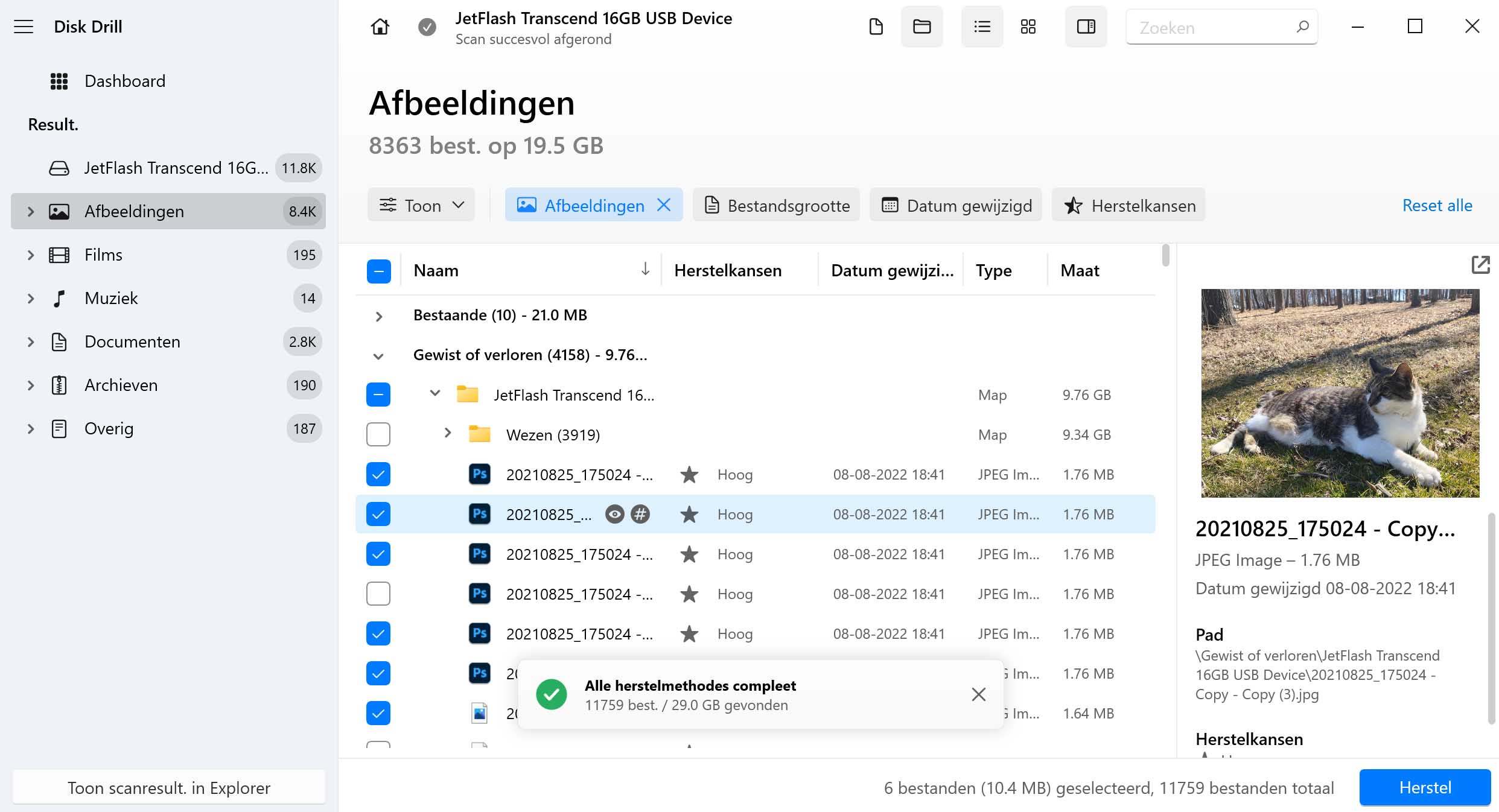
Task: Expand Archieven in the sidebar
Action: click(x=31, y=385)
